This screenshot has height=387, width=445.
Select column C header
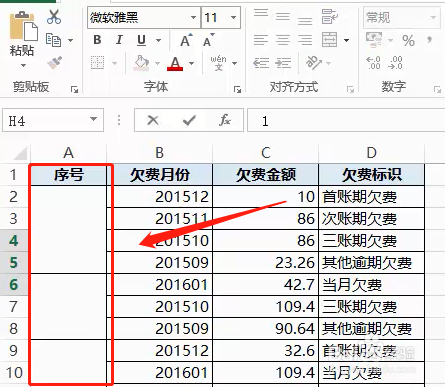[265, 153]
